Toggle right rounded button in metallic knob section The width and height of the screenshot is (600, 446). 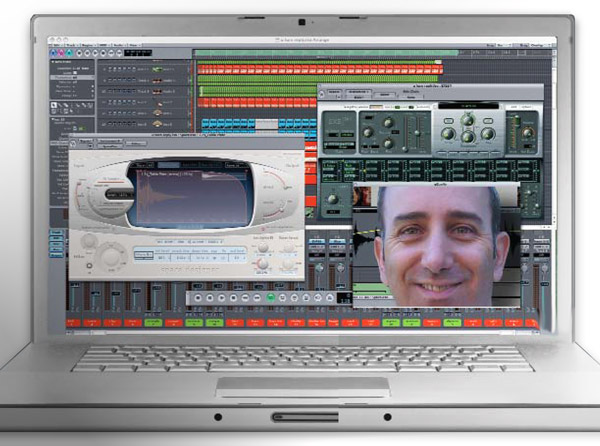pos(487,121)
